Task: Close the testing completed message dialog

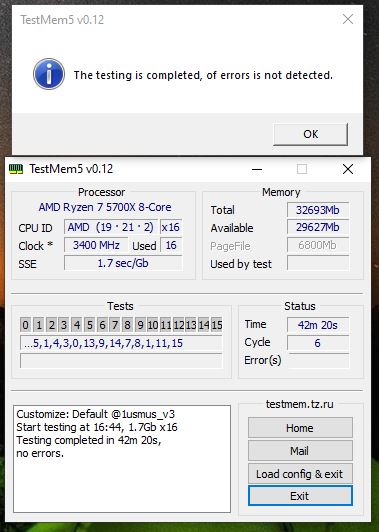Action: (x=348, y=19)
